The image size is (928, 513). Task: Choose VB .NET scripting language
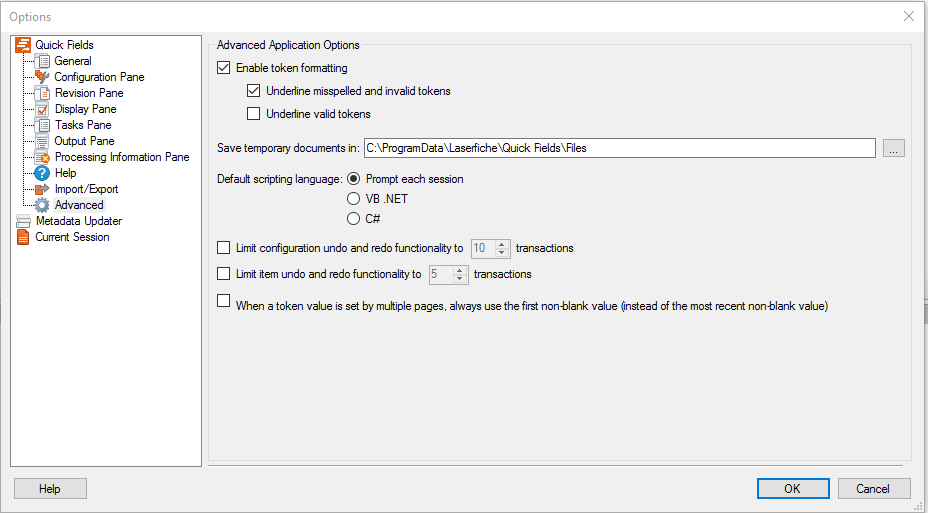[x=353, y=199]
